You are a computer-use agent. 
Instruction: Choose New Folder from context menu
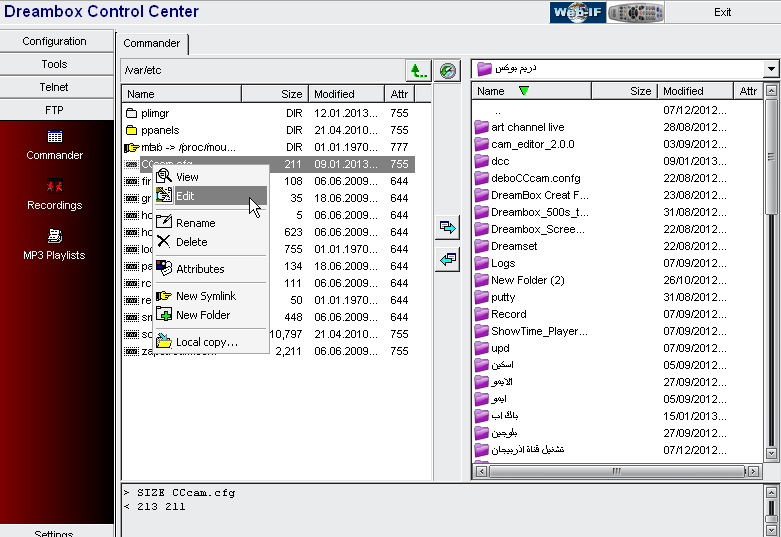[x=211, y=315]
